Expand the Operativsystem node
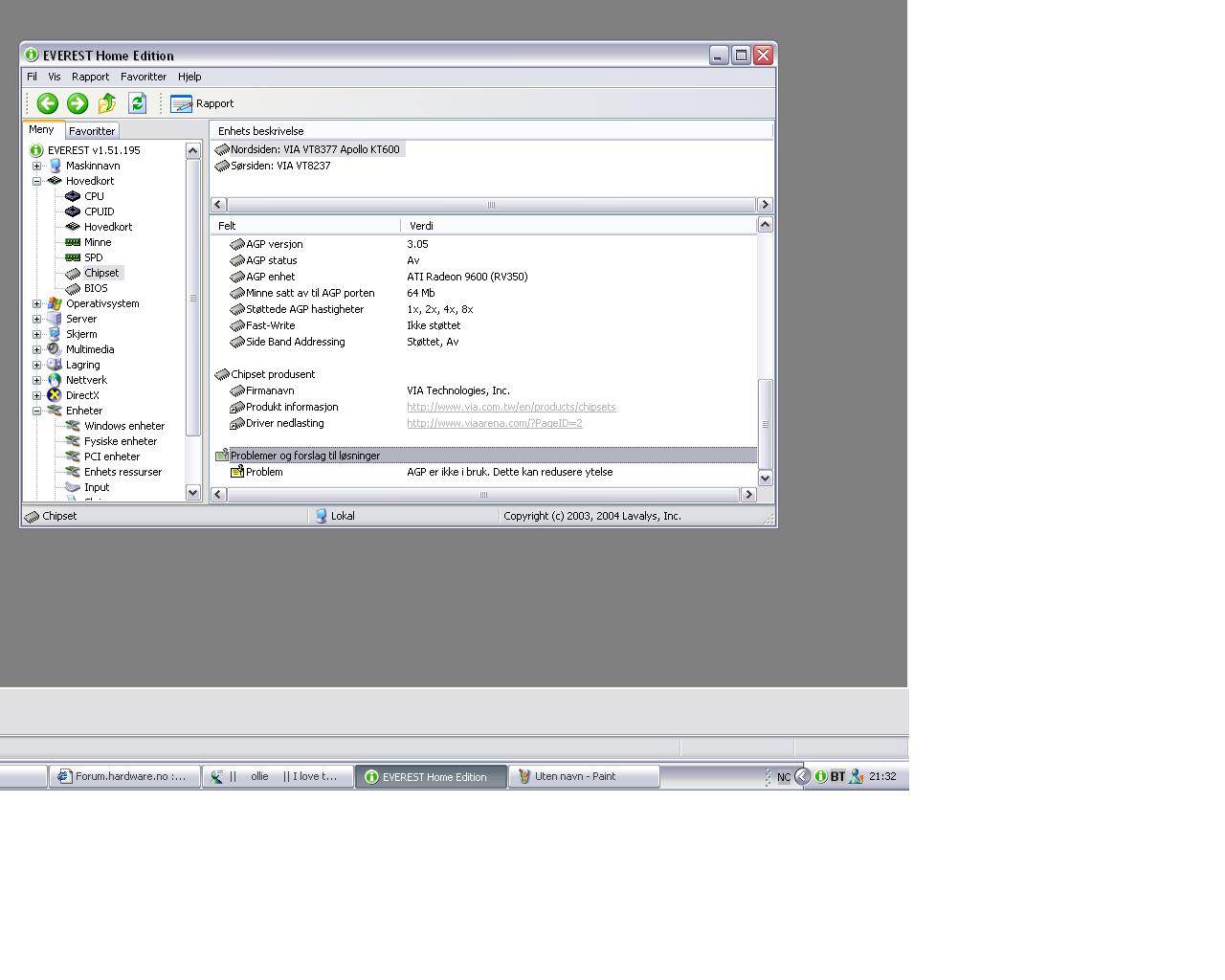The height and width of the screenshot is (980, 1225). (36, 303)
